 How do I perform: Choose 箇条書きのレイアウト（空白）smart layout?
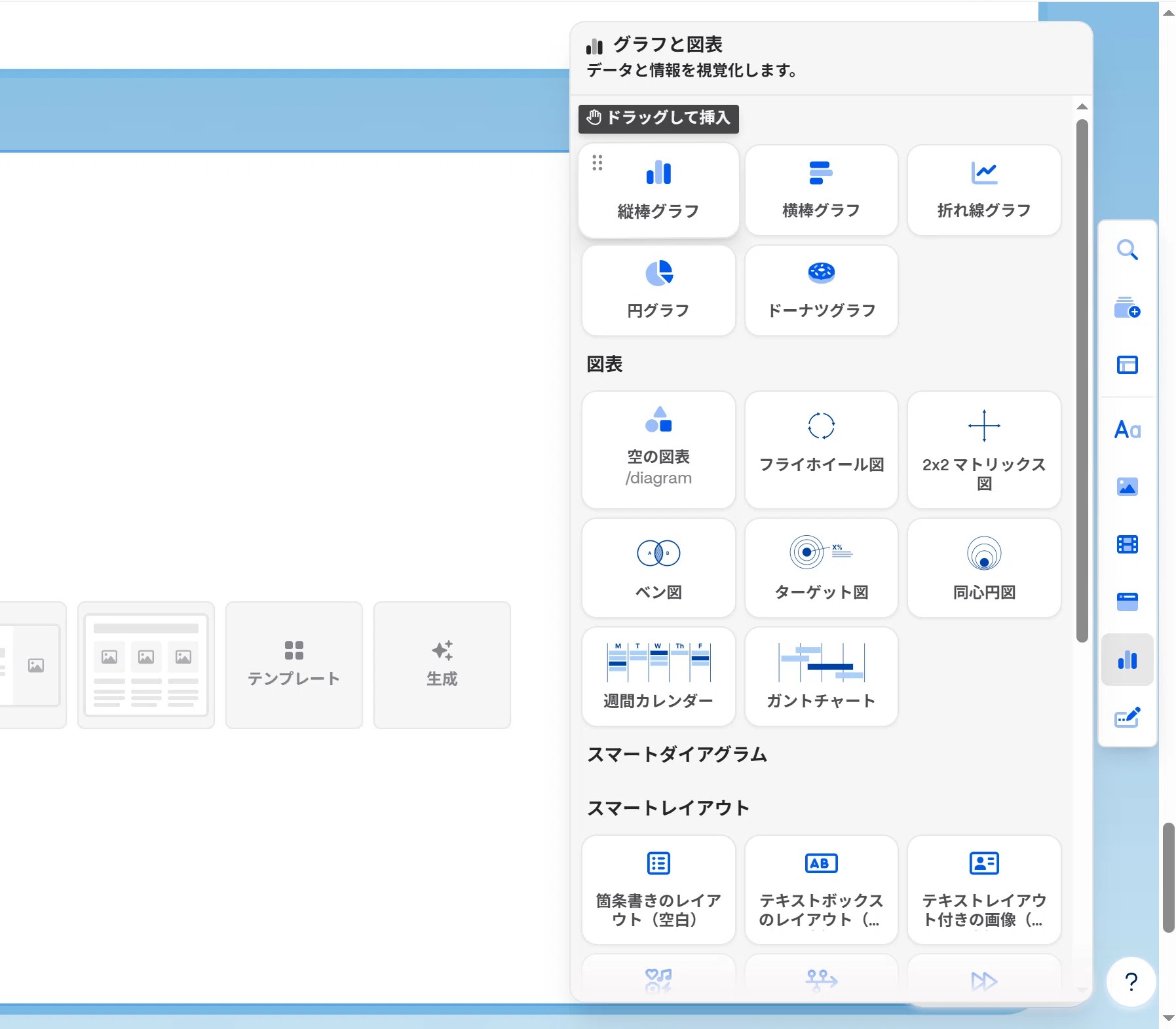pos(658,889)
